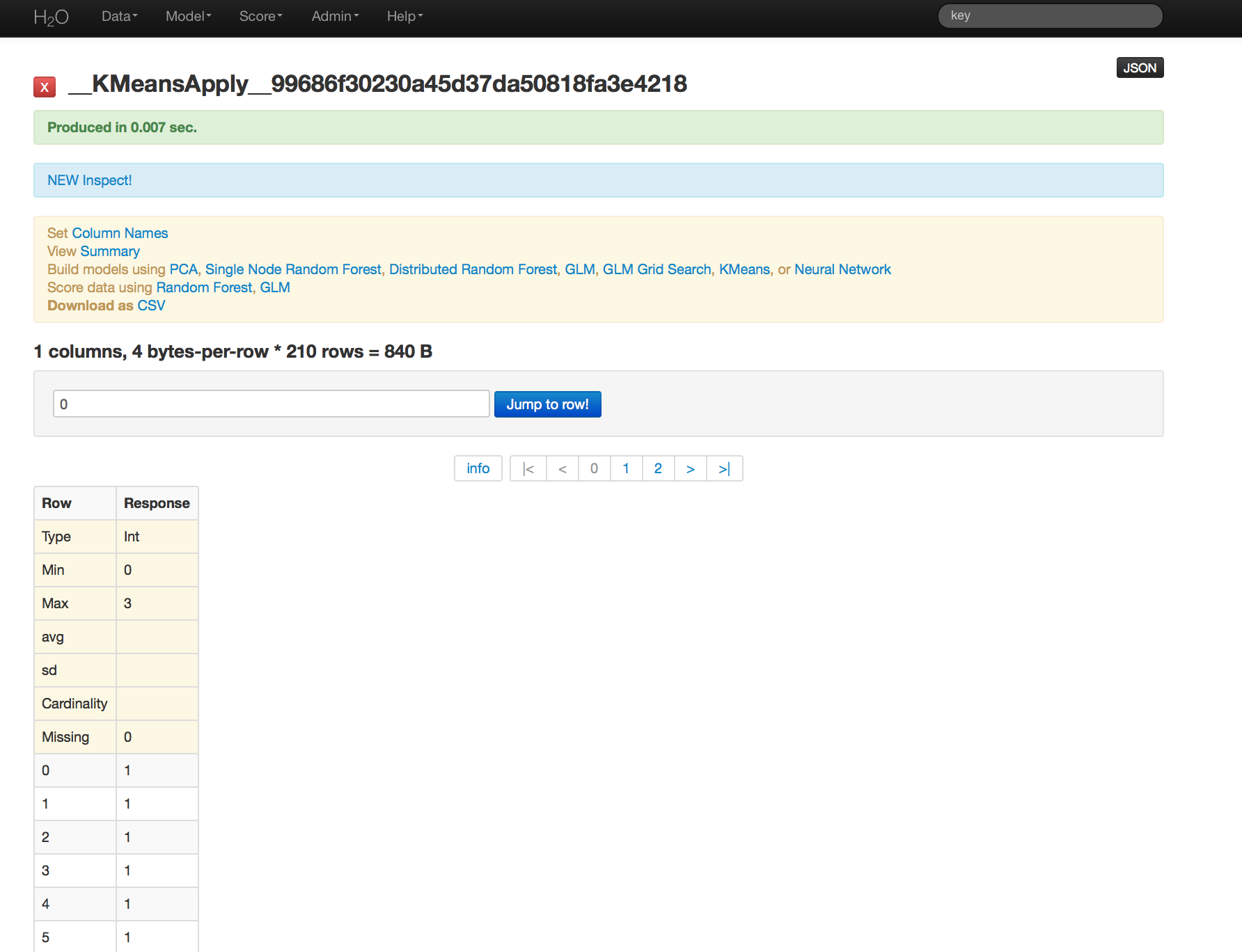Go to previous page with < button
Image resolution: width=1242 pixels, height=952 pixels.
click(x=563, y=469)
